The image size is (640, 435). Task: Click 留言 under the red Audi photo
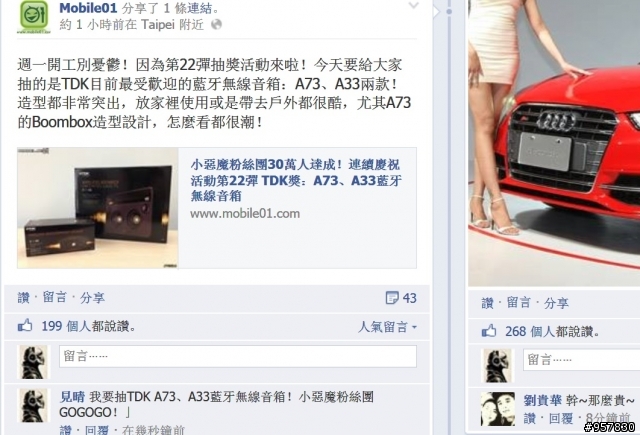[x=518, y=303]
